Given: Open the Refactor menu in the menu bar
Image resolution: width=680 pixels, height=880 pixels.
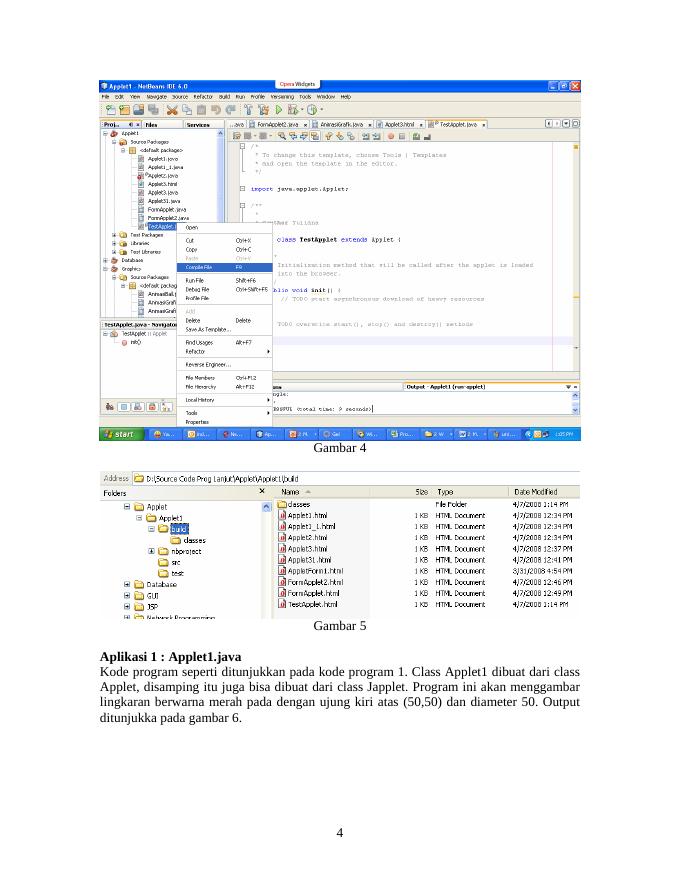Looking at the screenshot, I should [203, 97].
